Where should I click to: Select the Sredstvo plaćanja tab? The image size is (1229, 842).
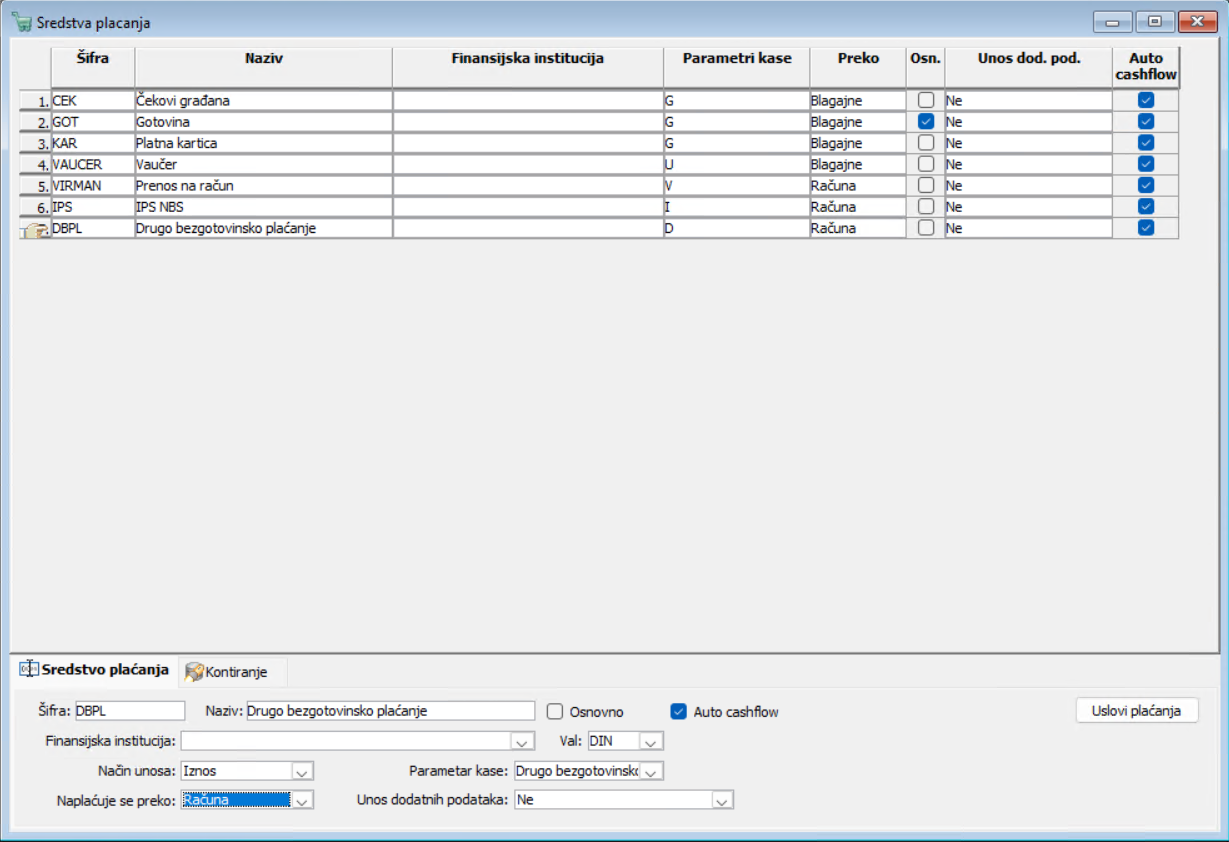94,670
